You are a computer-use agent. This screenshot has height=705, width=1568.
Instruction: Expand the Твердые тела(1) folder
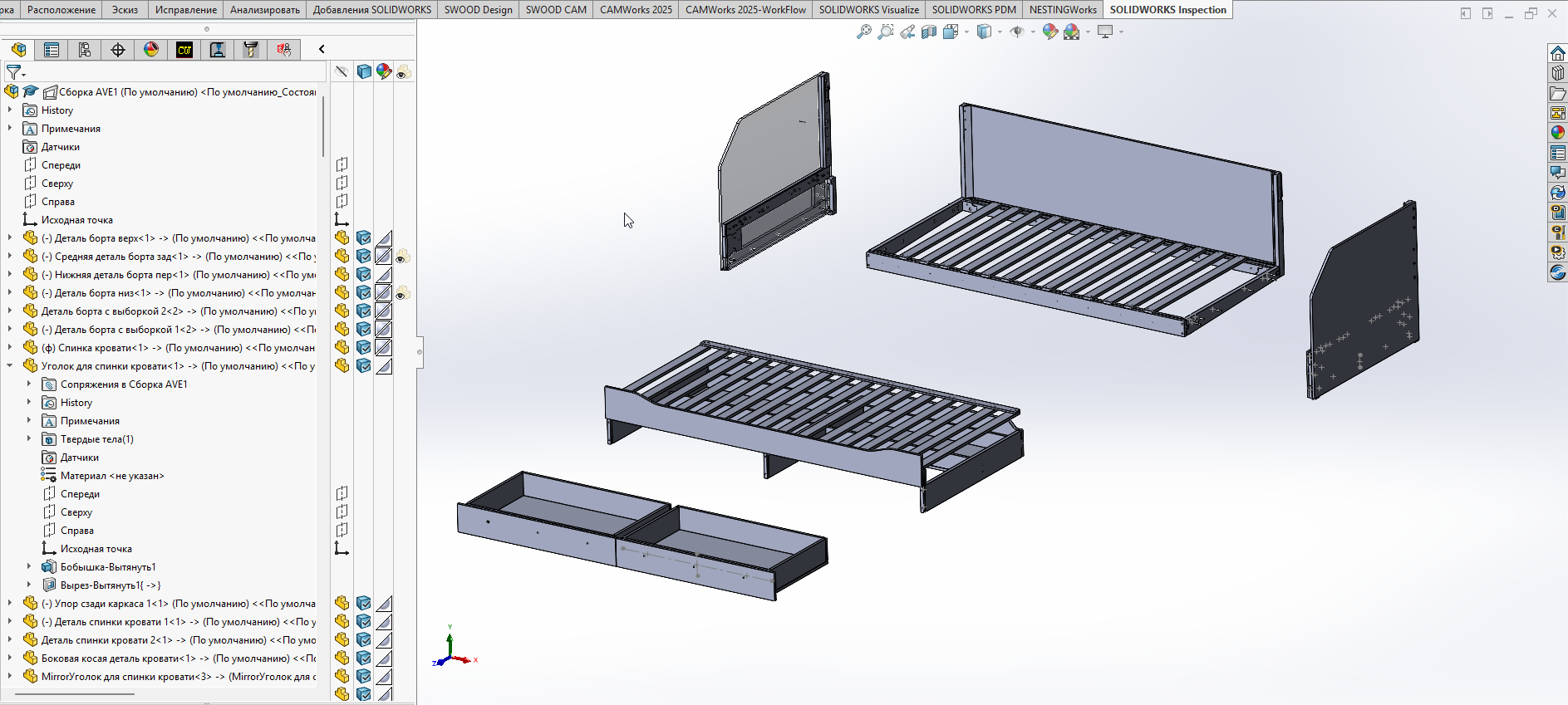[x=29, y=439]
